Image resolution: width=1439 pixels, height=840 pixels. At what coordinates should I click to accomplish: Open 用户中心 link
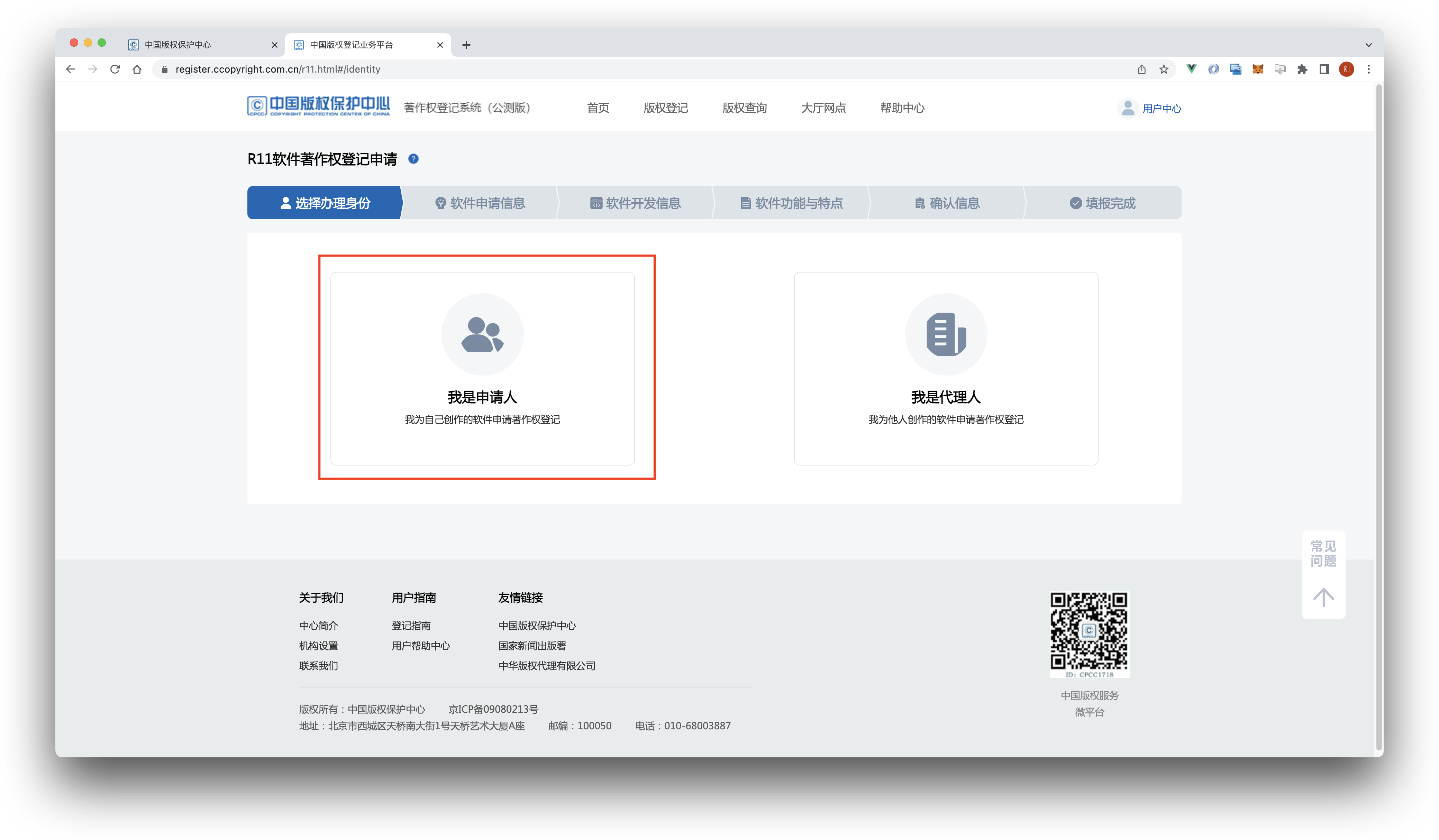(1162, 109)
